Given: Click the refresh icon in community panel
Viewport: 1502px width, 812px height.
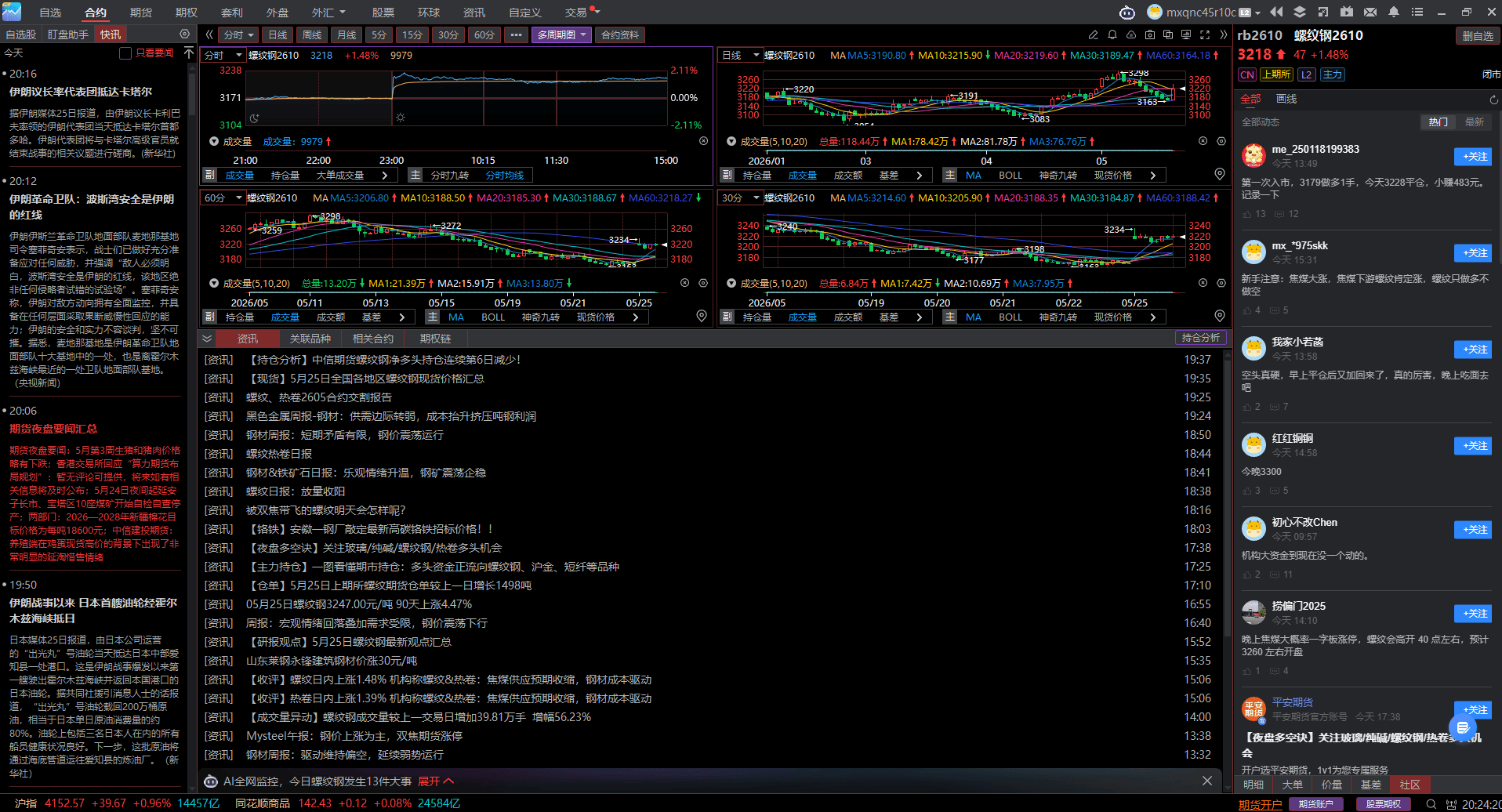Looking at the screenshot, I should 1493,100.
